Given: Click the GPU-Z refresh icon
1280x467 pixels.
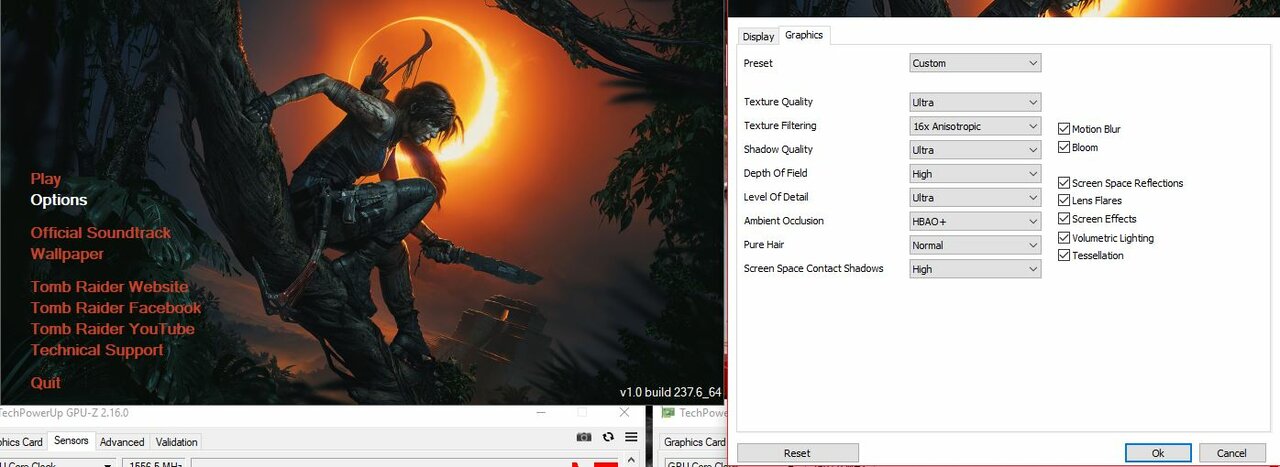Looking at the screenshot, I should (608, 437).
